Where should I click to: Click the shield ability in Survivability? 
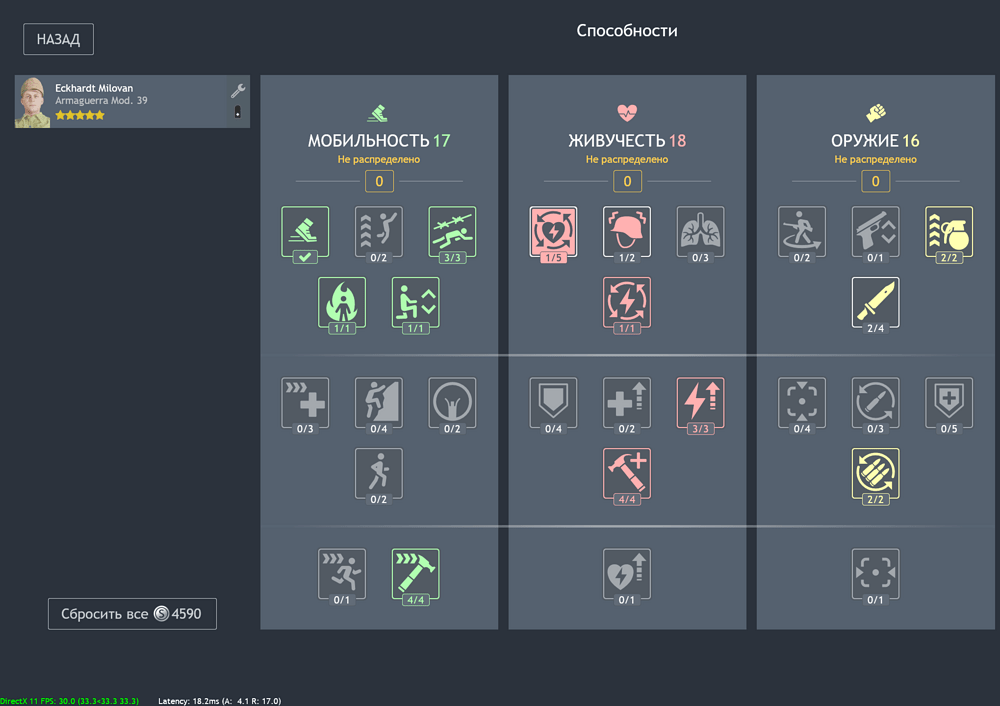(553, 402)
